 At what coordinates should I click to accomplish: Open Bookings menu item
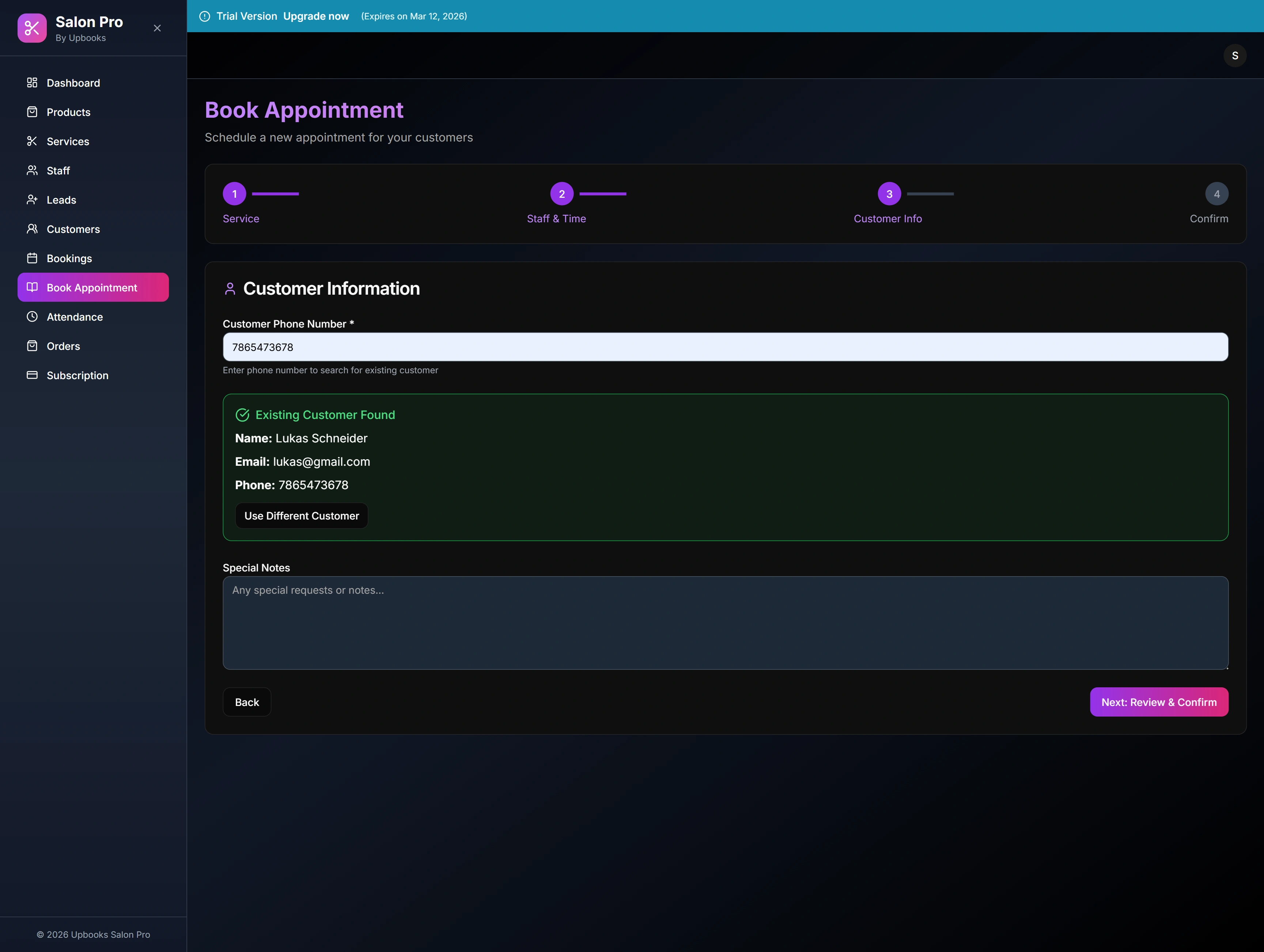[69, 258]
